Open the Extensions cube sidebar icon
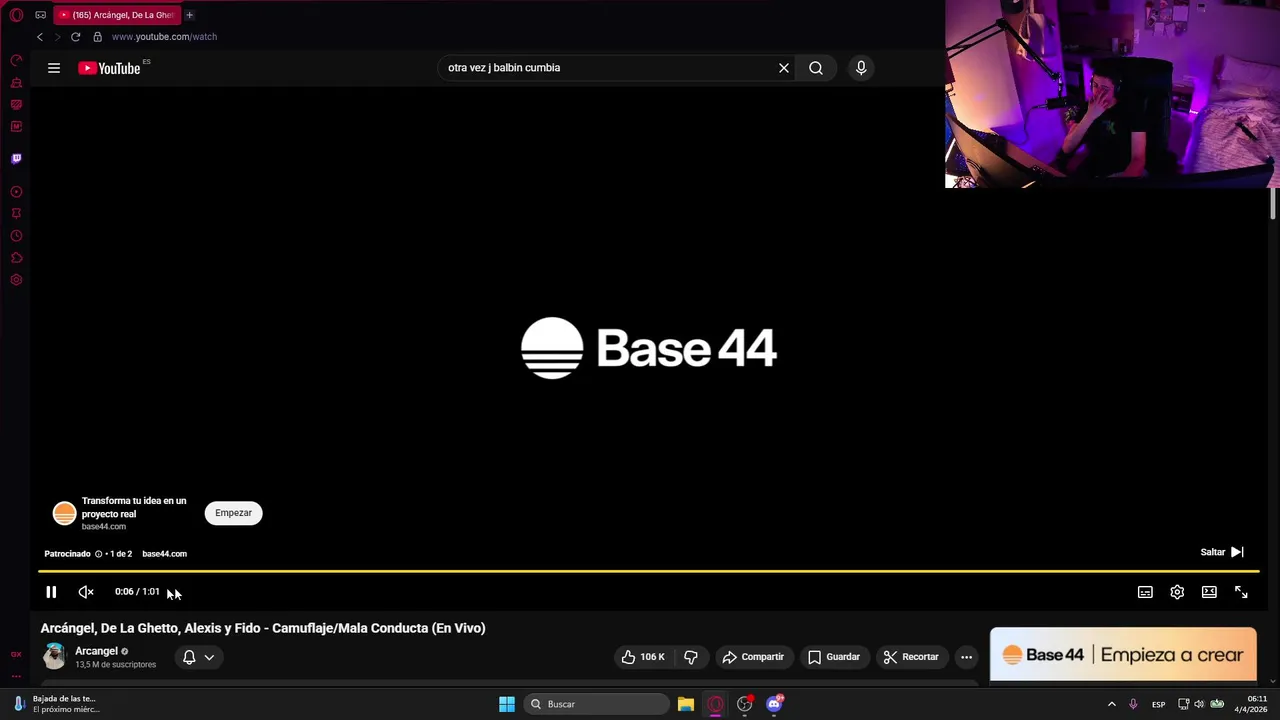This screenshot has width=1280, height=720. (16, 258)
